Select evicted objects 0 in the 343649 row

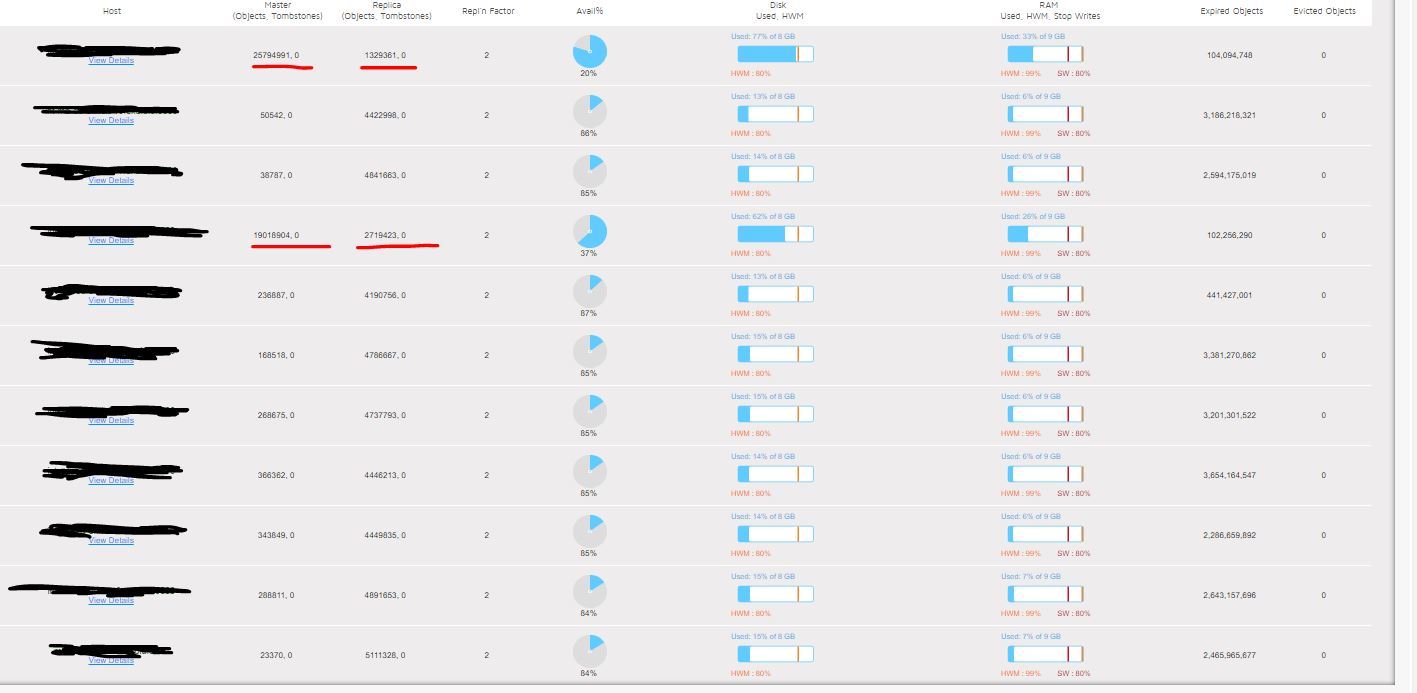[1324, 535]
